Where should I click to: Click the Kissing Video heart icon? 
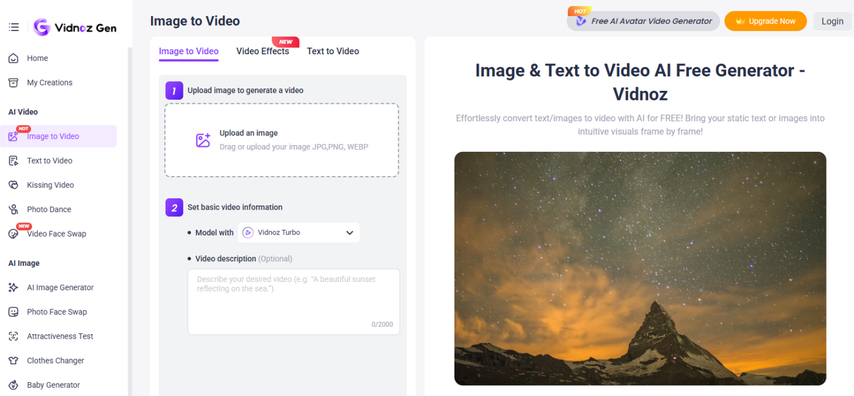(x=14, y=185)
